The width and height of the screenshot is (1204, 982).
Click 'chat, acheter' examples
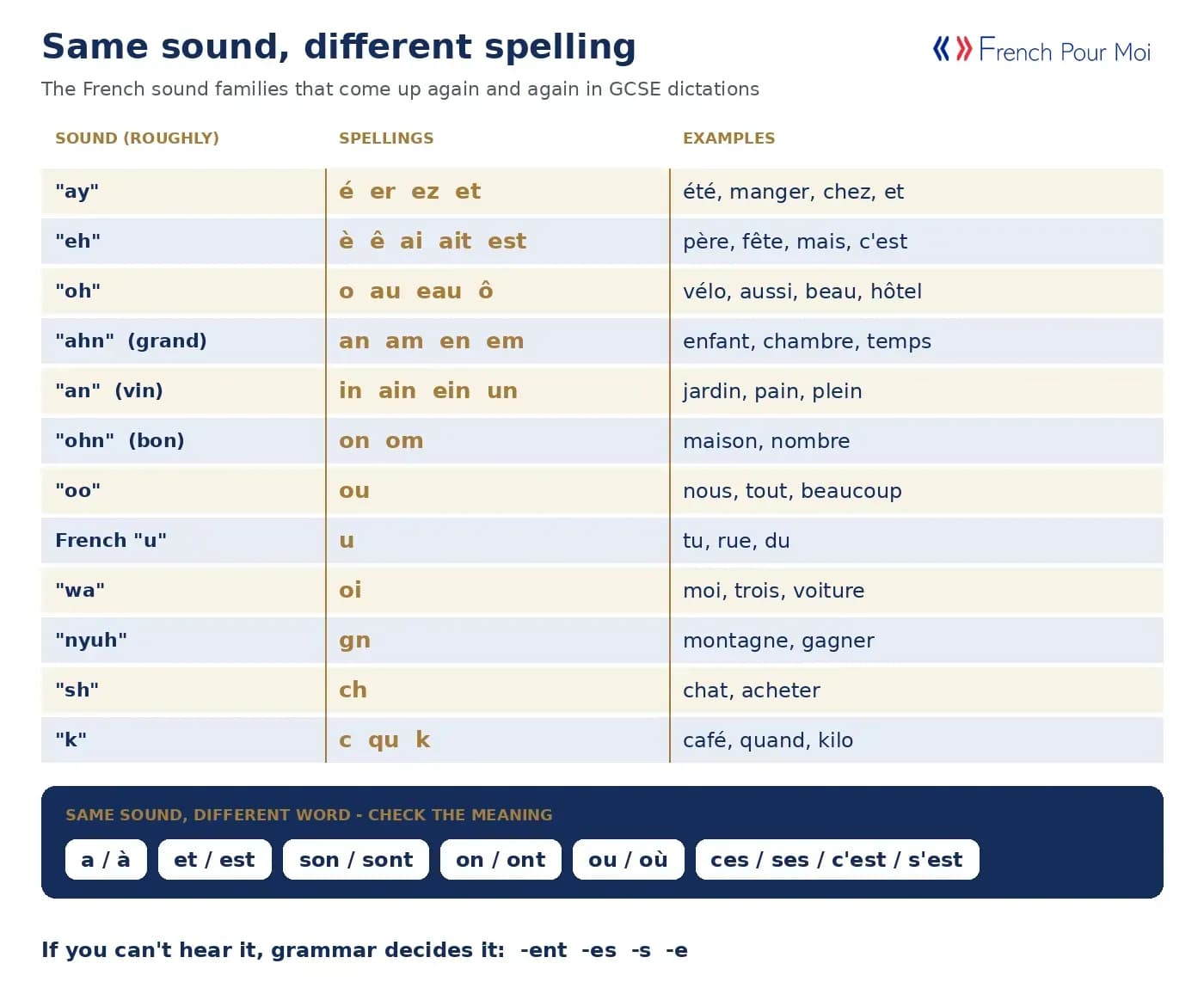[x=752, y=690]
